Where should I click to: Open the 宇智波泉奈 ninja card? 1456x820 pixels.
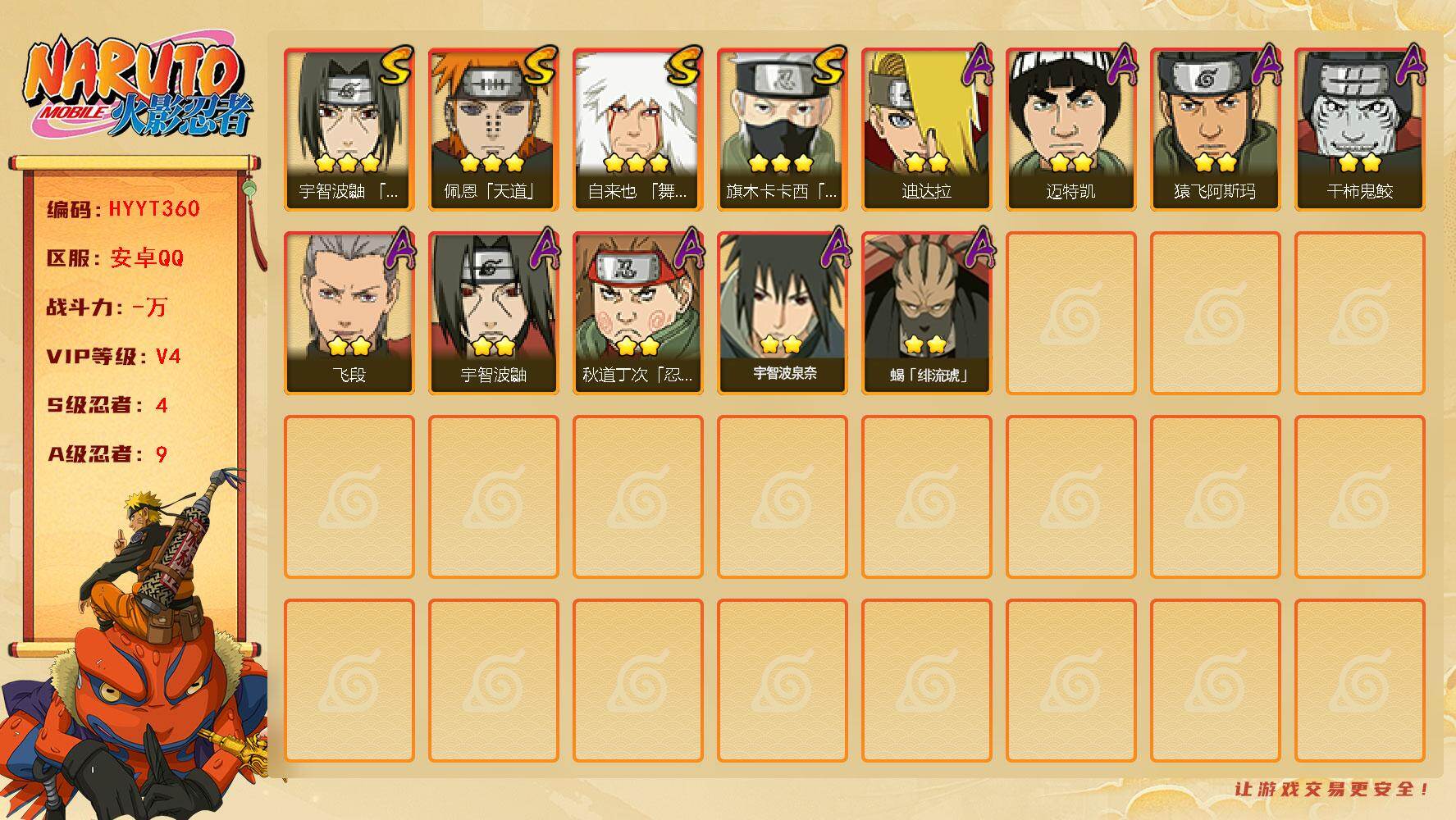[x=782, y=313]
